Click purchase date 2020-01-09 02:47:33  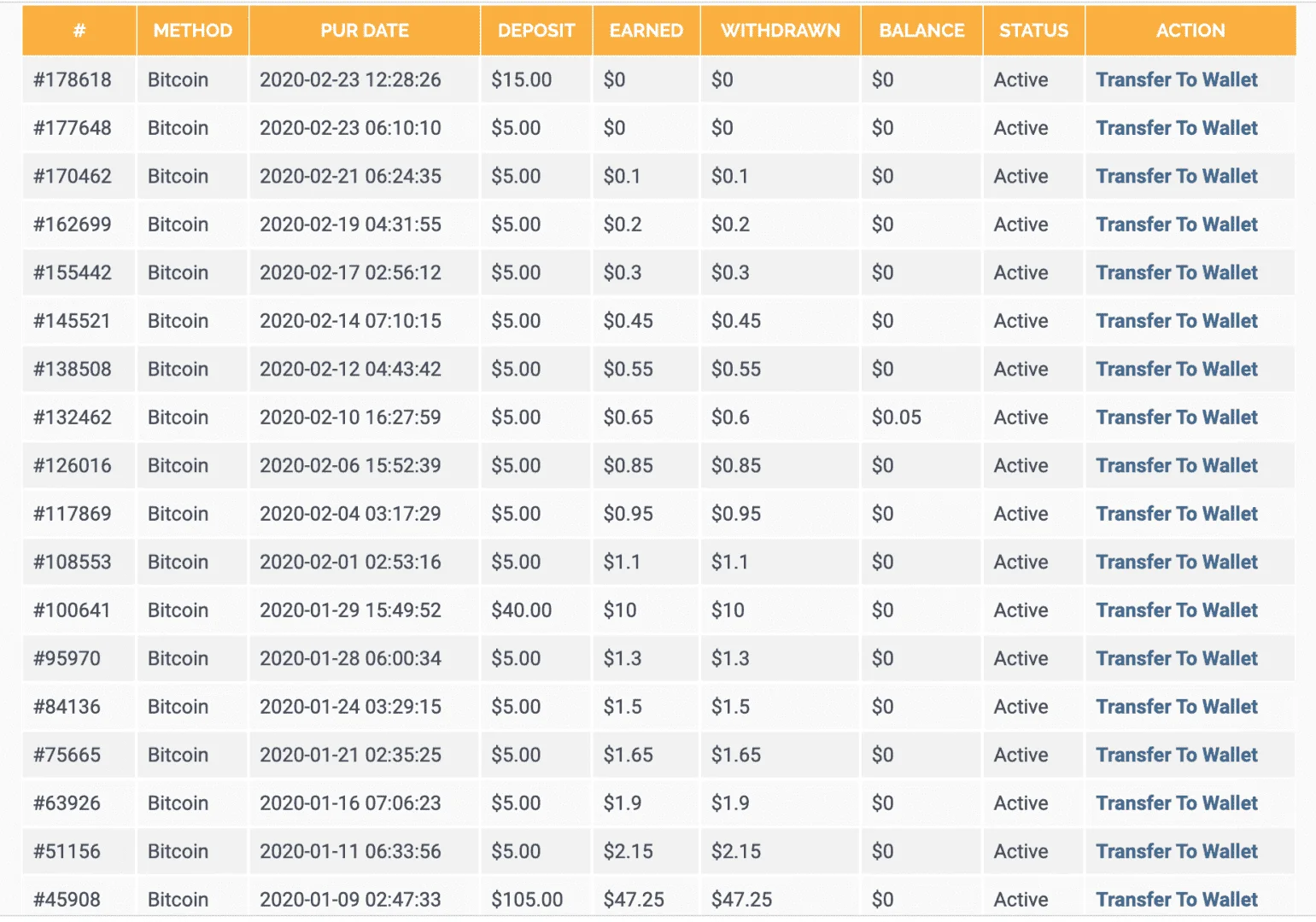(x=351, y=900)
